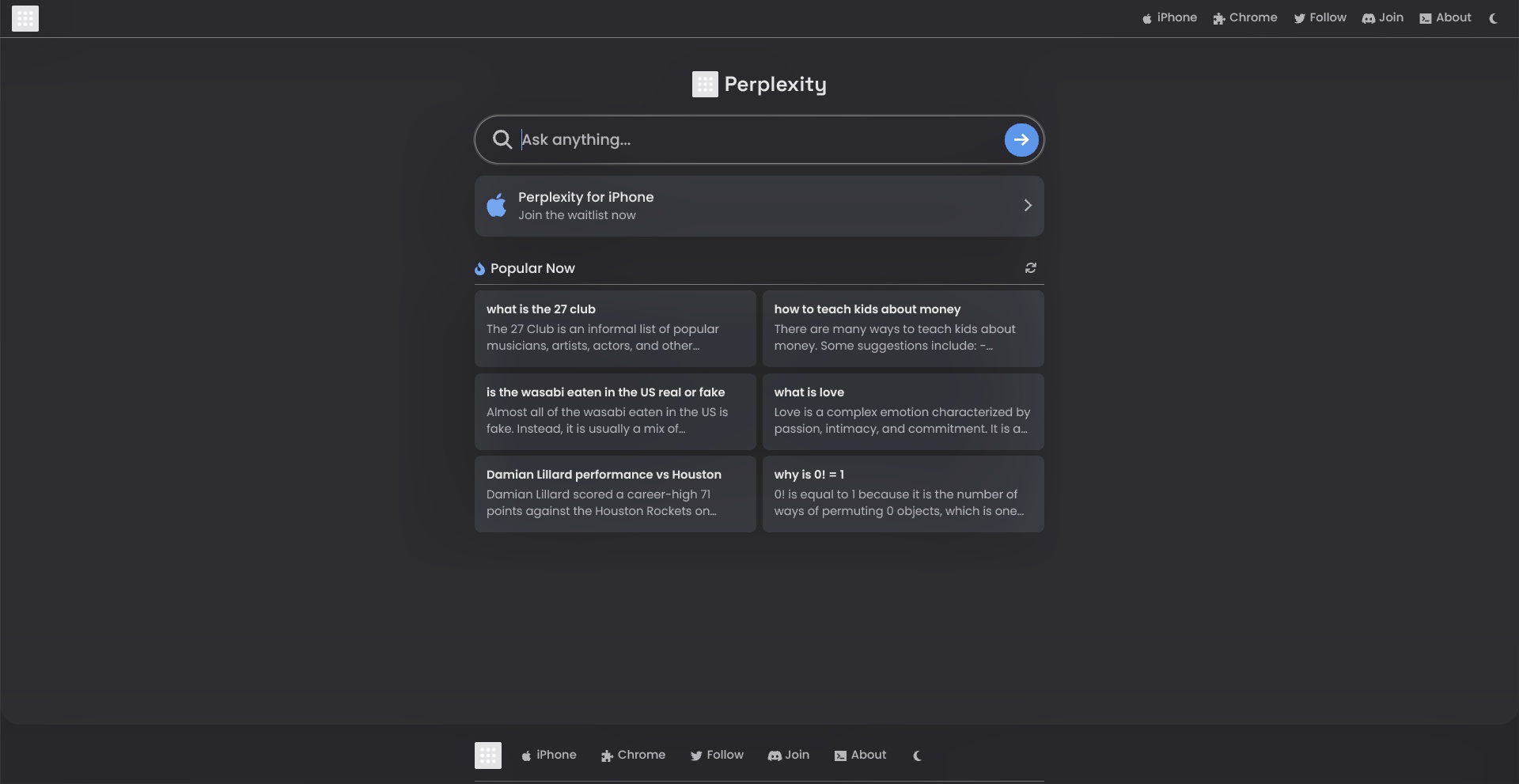Focus the Ask anything search field
The image size is (1519, 784).
tap(759, 140)
